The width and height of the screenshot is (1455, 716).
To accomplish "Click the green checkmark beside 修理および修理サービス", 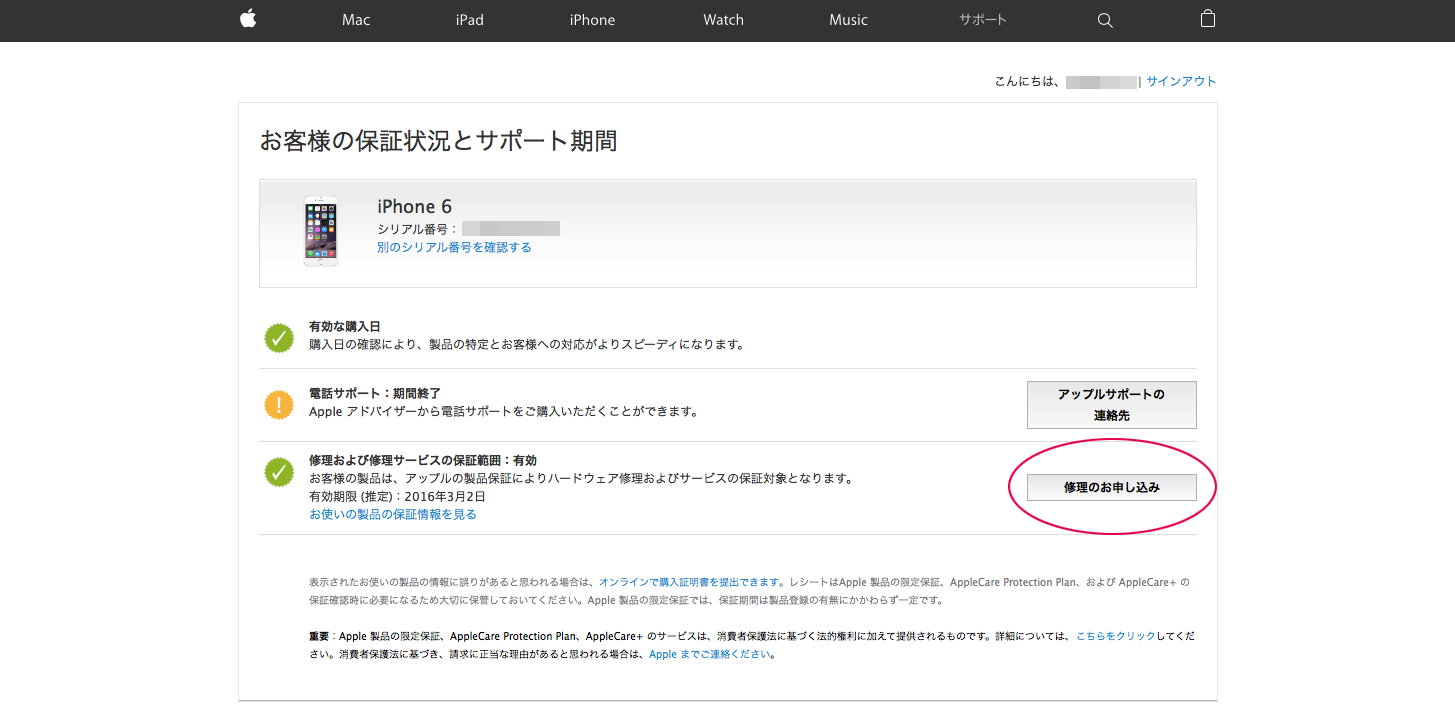I will tap(279, 472).
